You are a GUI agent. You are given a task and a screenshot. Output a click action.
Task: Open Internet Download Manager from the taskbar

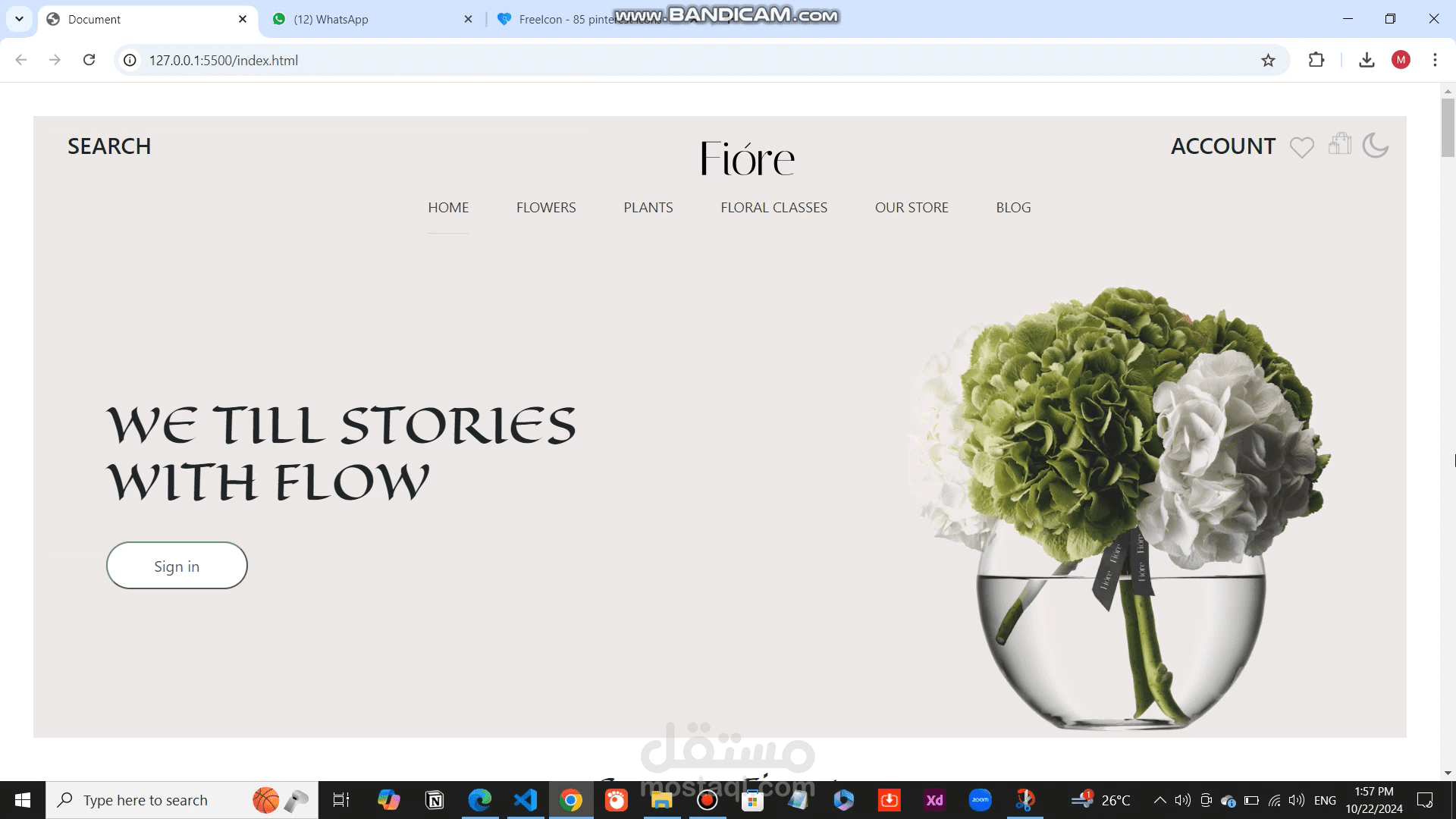click(889, 799)
